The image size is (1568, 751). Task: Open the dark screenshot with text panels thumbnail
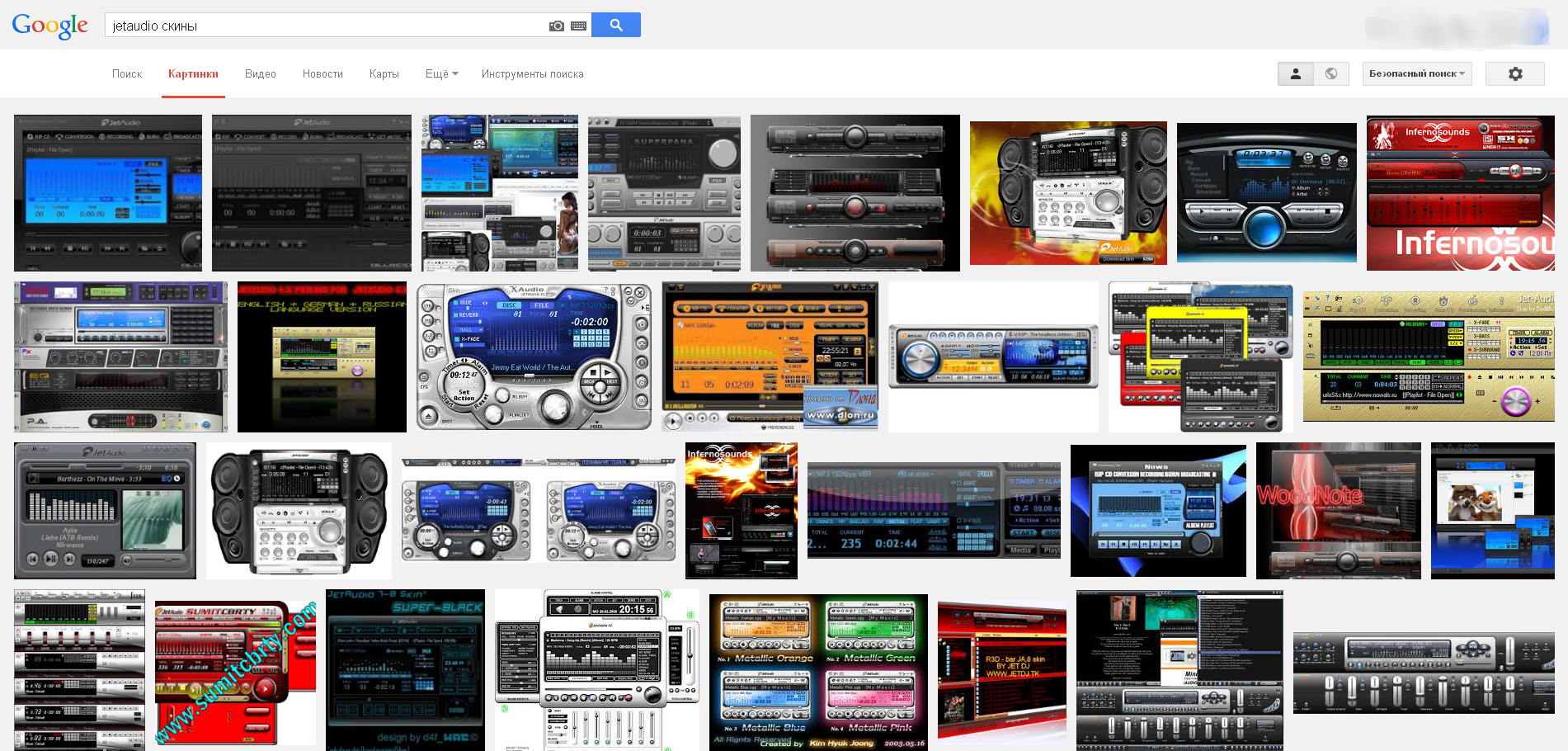(1180, 670)
